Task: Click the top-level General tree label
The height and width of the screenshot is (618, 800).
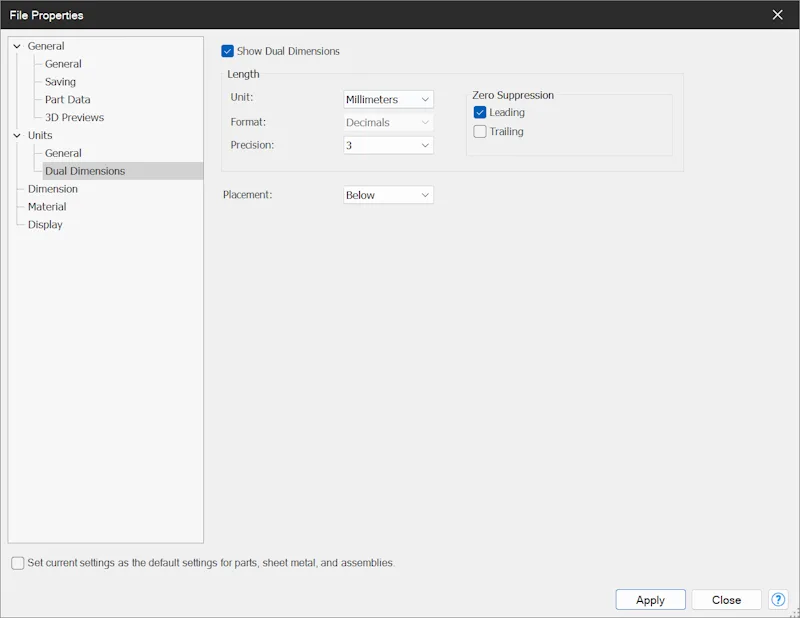Action: coord(46,46)
